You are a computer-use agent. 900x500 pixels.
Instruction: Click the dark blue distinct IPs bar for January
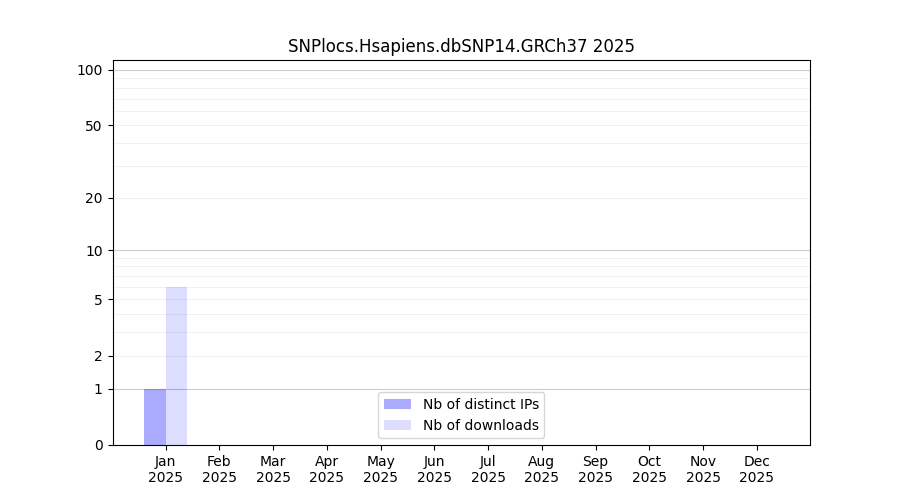(155, 417)
